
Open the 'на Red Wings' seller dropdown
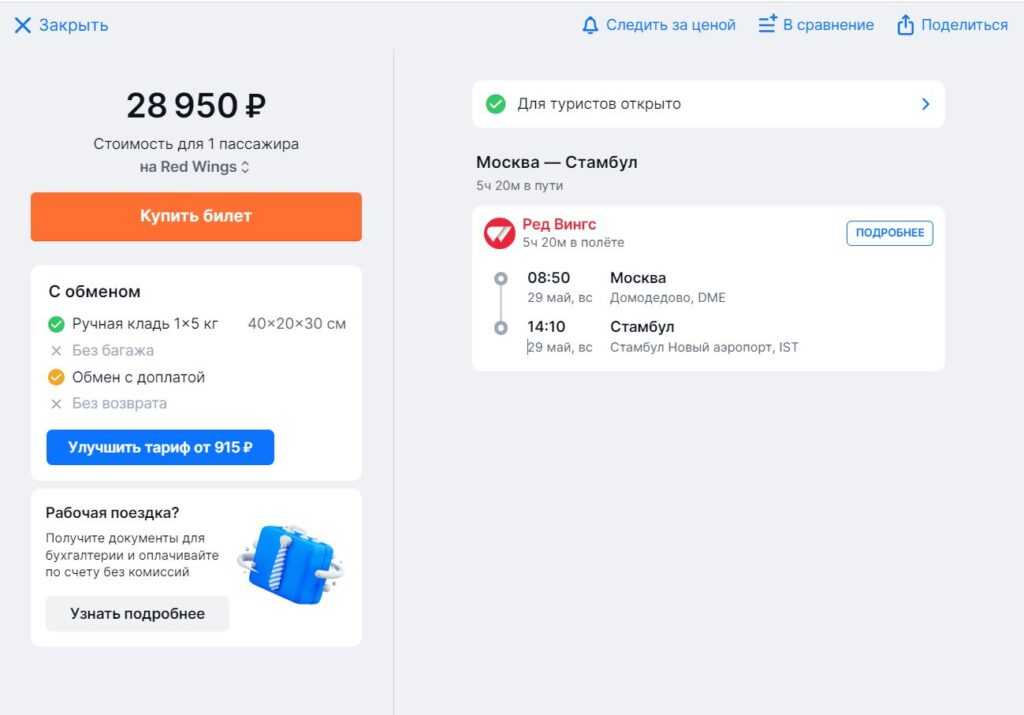click(x=195, y=167)
